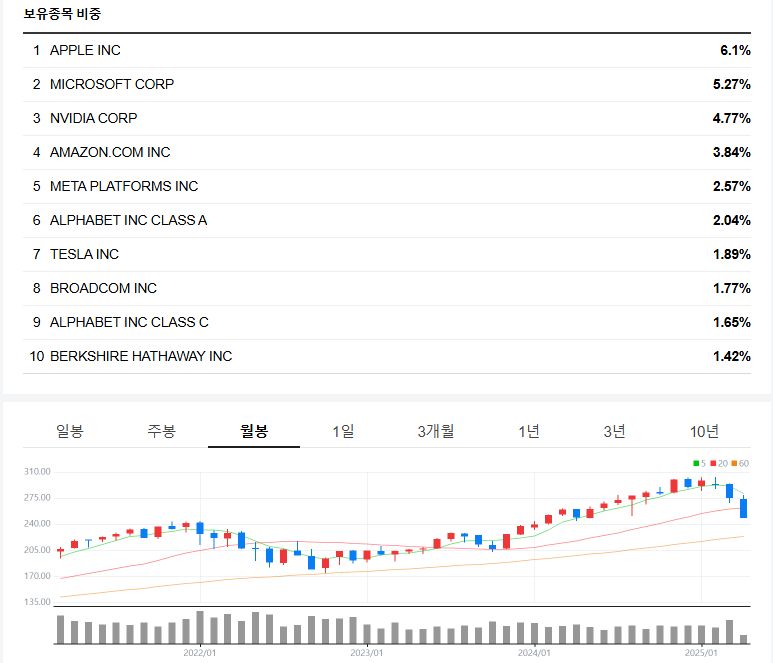Click the TESLA INC holding row
Viewport: 773px width, 663px height.
coord(387,254)
